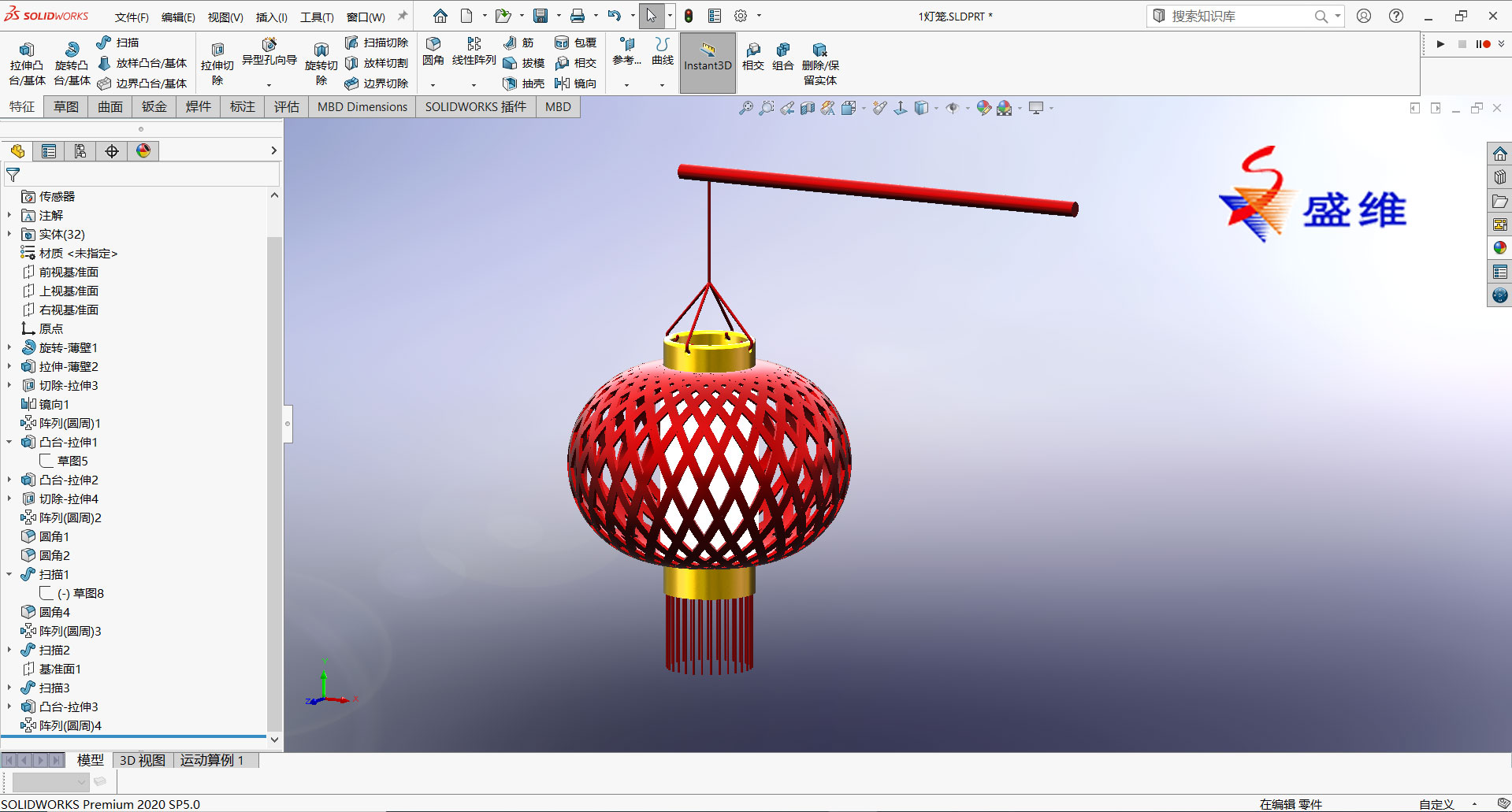This screenshot has width=1512, height=812.
Task: Switch to the DisplayManager tab
Action: (143, 151)
